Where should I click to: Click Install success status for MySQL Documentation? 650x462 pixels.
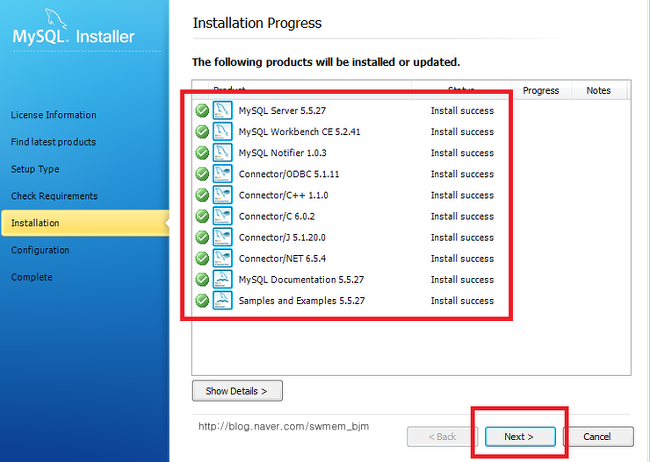(x=462, y=280)
